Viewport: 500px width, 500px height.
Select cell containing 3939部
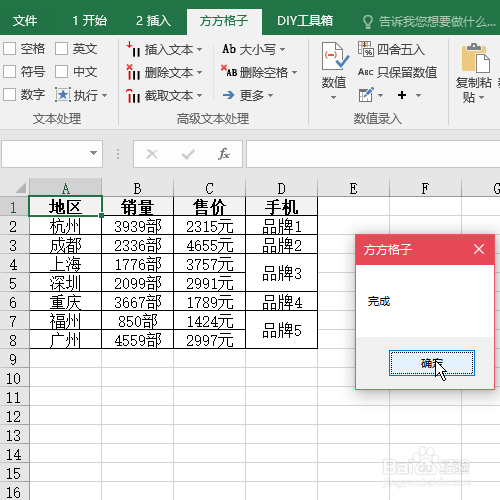137,226
